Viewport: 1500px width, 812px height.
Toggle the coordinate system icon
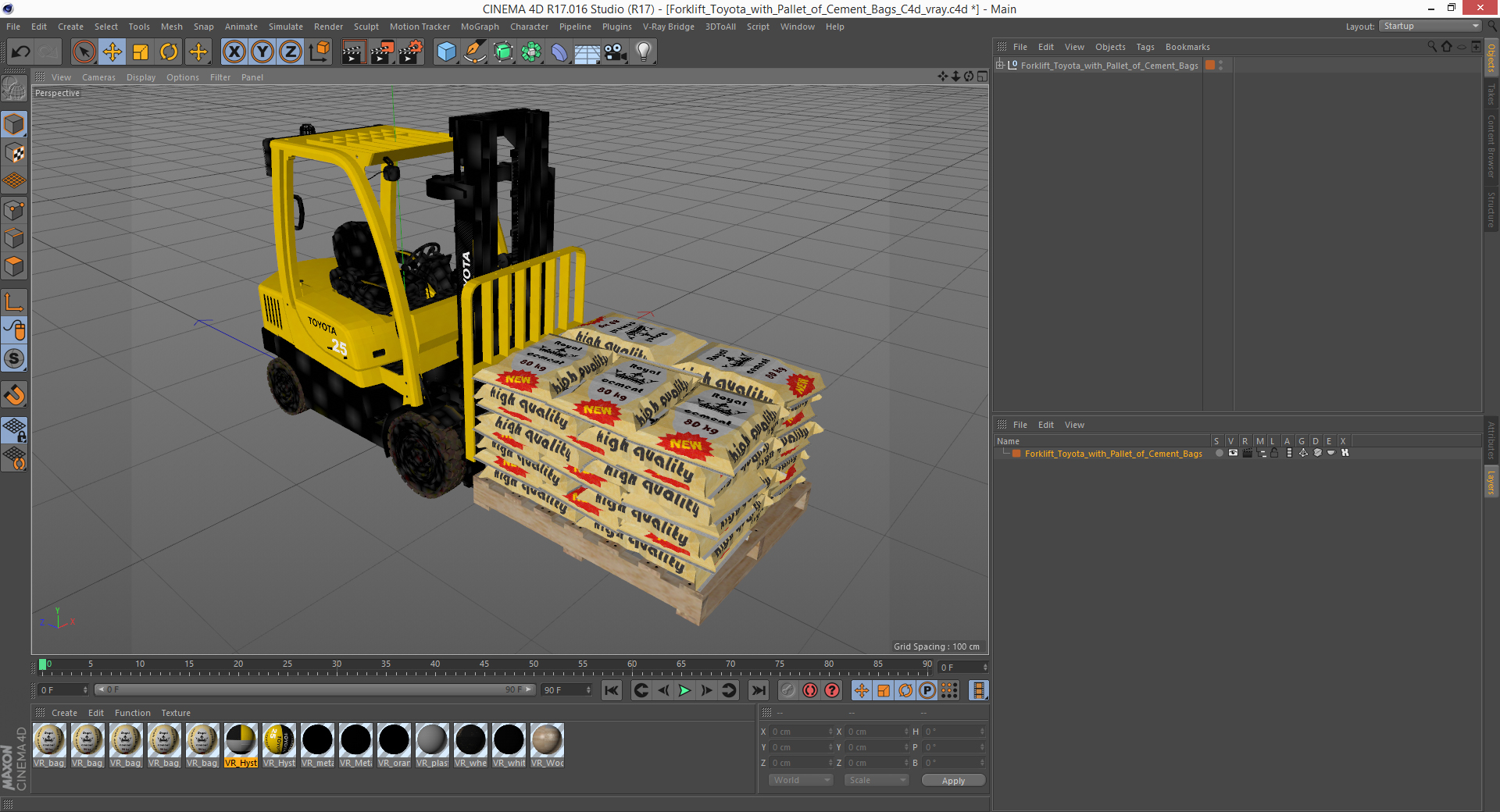(x=320, y=52)
